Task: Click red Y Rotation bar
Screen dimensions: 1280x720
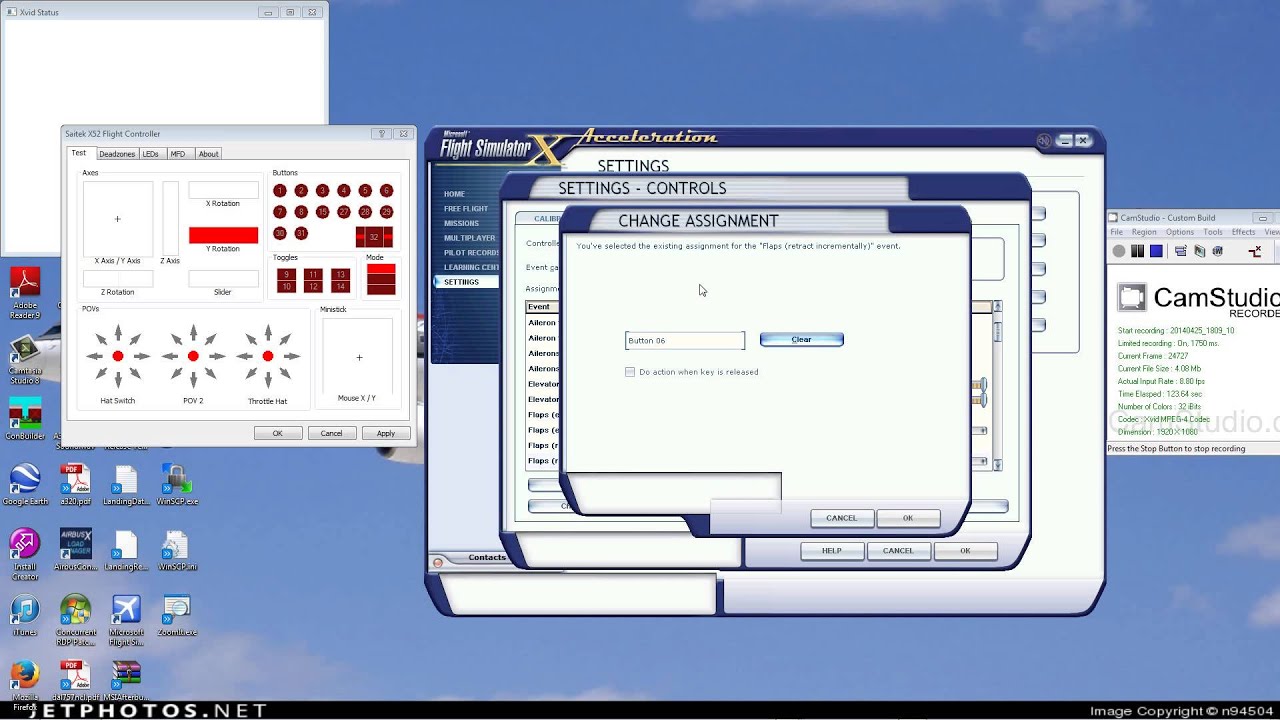Action: click(223, 235)
